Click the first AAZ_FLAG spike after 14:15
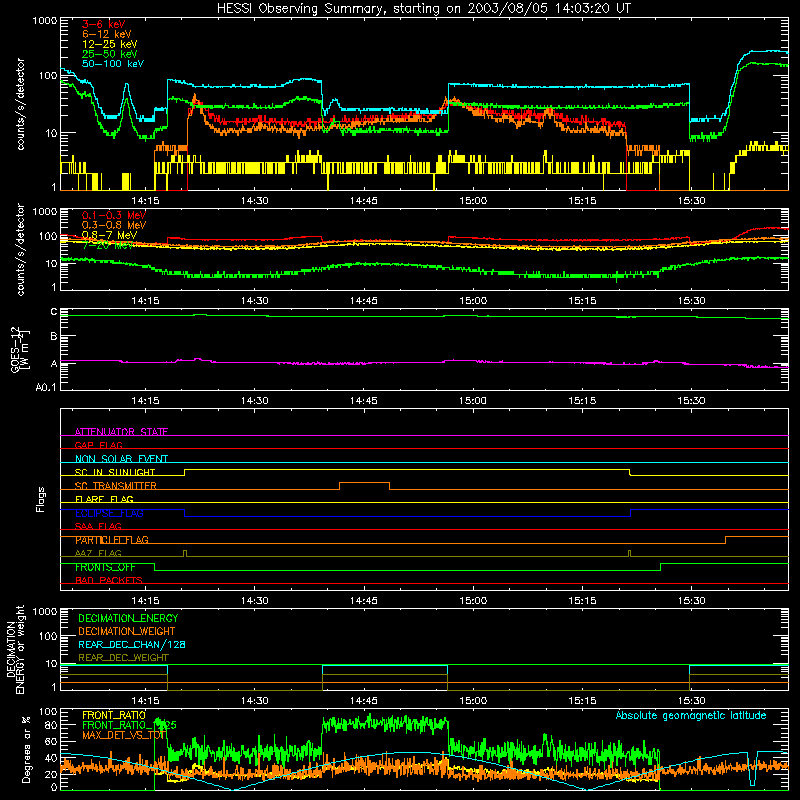This screenshot has width=800, height=800. [185, 553]
